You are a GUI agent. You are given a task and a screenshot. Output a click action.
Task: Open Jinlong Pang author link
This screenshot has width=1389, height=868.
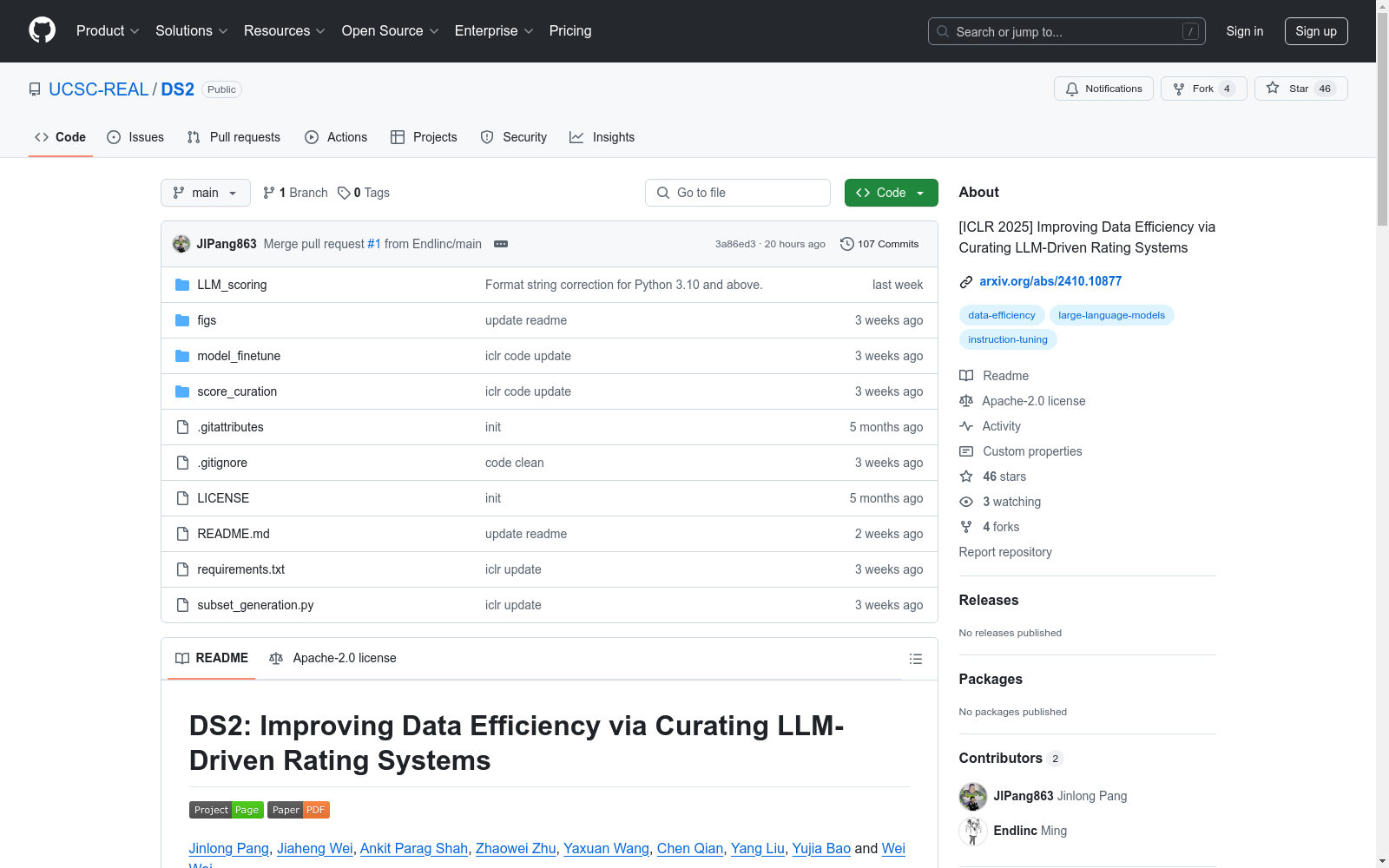click(x=229, y=848)
